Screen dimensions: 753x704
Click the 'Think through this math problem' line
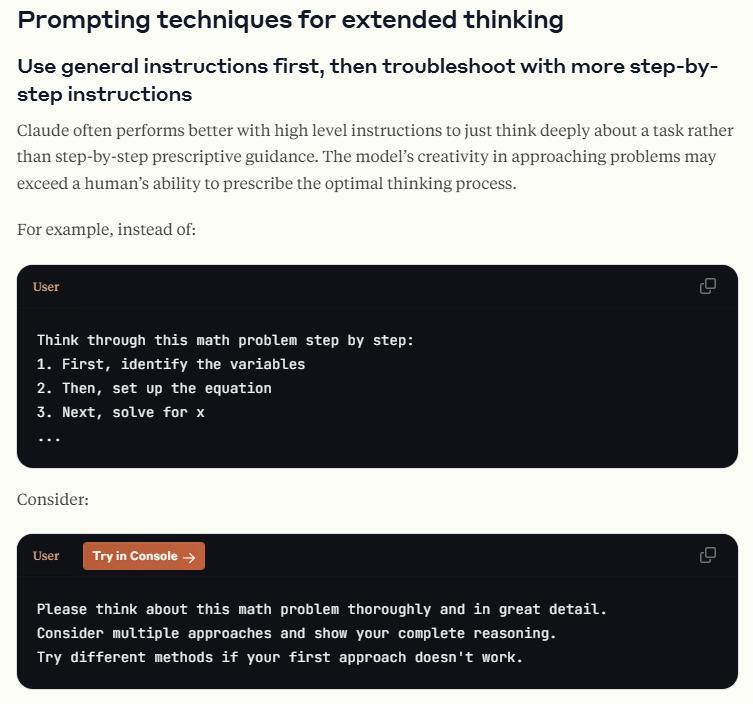(x=225, y=340)
